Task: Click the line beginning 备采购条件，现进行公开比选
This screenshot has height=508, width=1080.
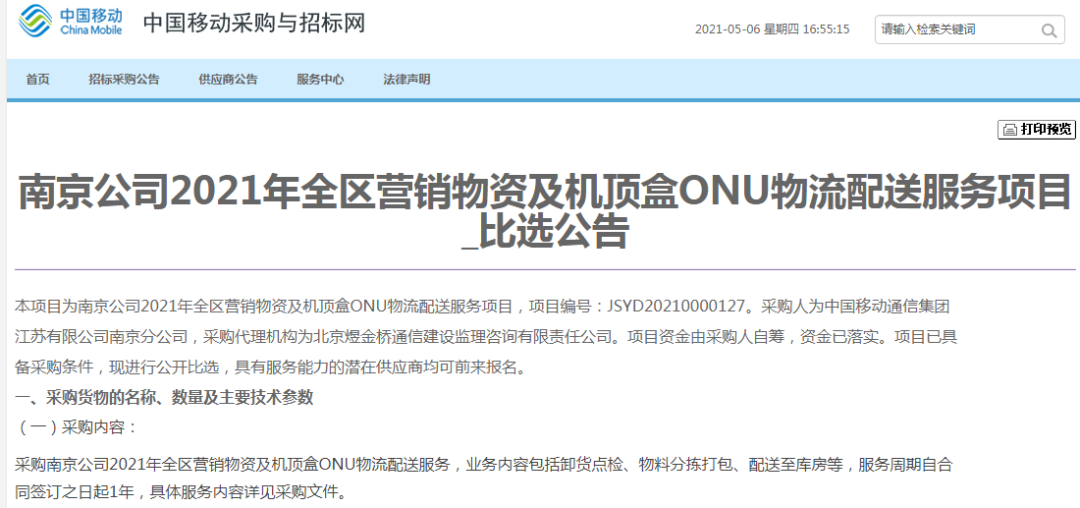Action: [271, 368]
